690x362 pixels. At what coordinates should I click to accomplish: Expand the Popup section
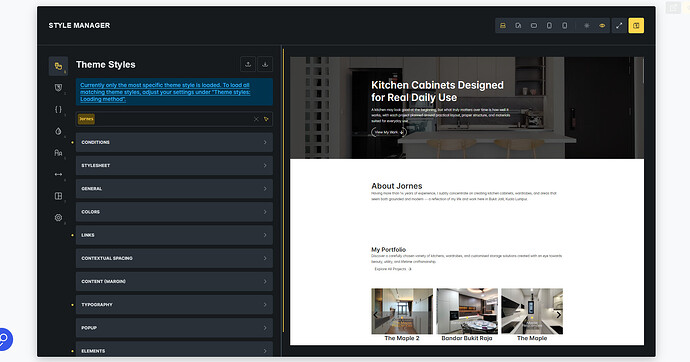coord(174,328)
